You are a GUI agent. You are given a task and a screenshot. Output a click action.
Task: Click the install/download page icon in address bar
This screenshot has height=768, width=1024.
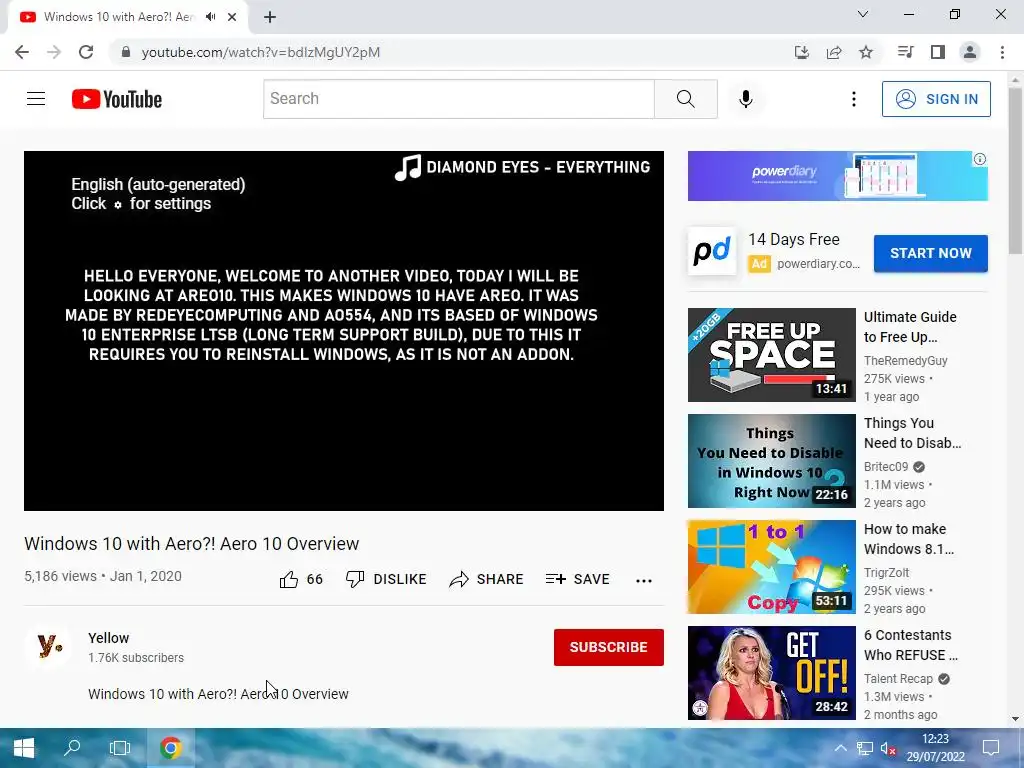(801, 52)
